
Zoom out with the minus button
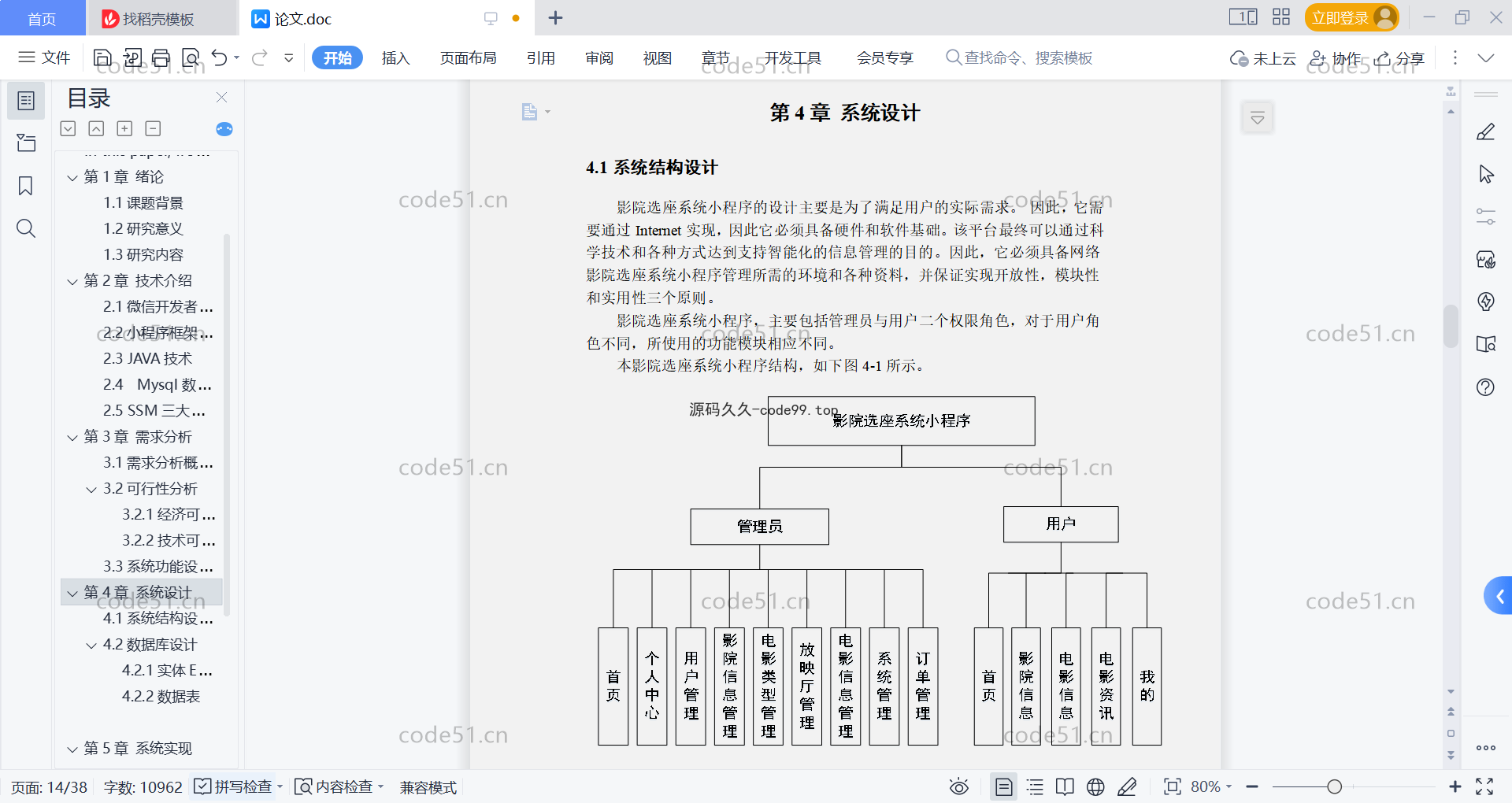tap(1252, 786)
